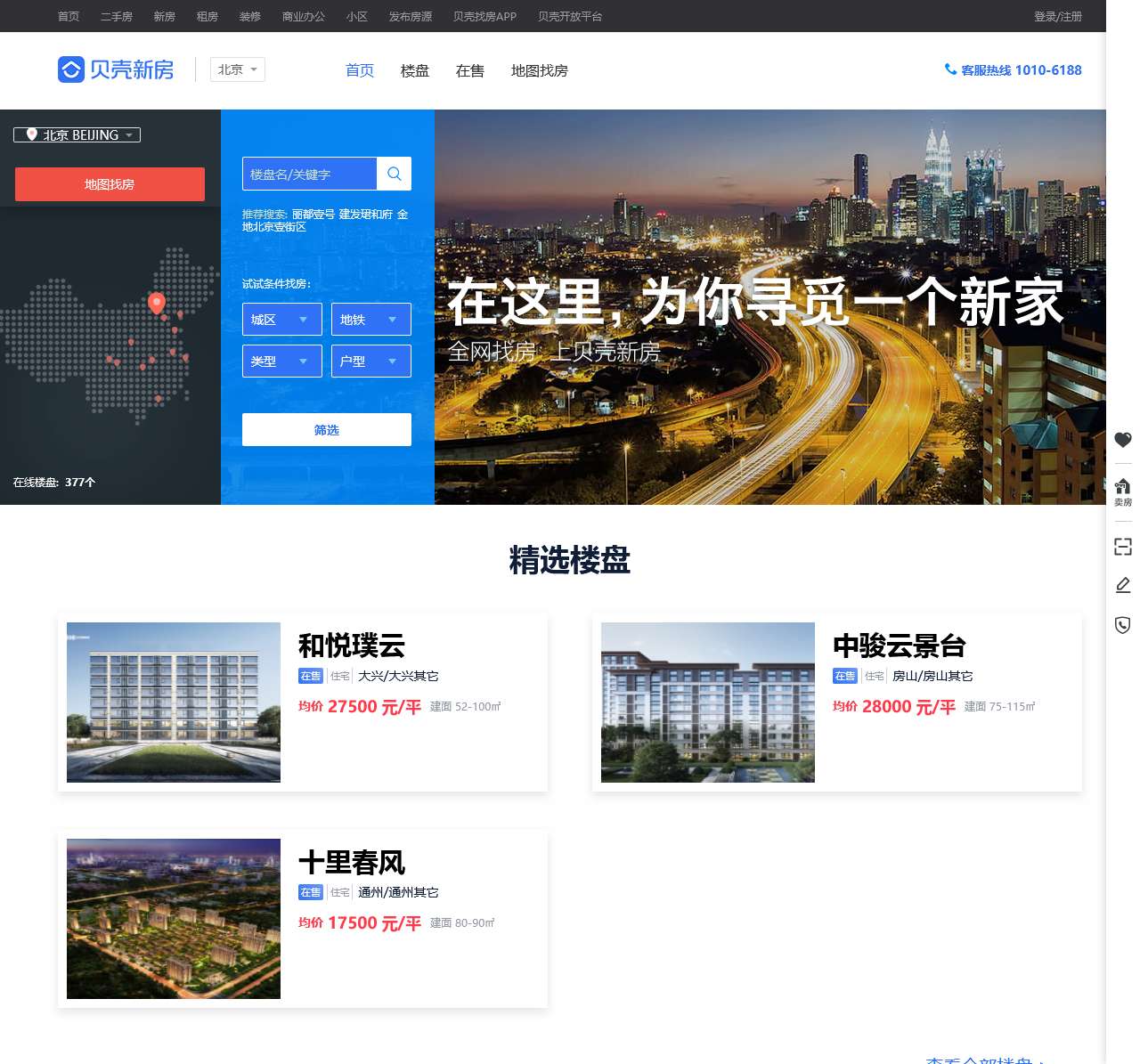Viewport: 1140px width, 1064px height.
Task: Click 首页 in the dark top bar
Action: [69, 16]
